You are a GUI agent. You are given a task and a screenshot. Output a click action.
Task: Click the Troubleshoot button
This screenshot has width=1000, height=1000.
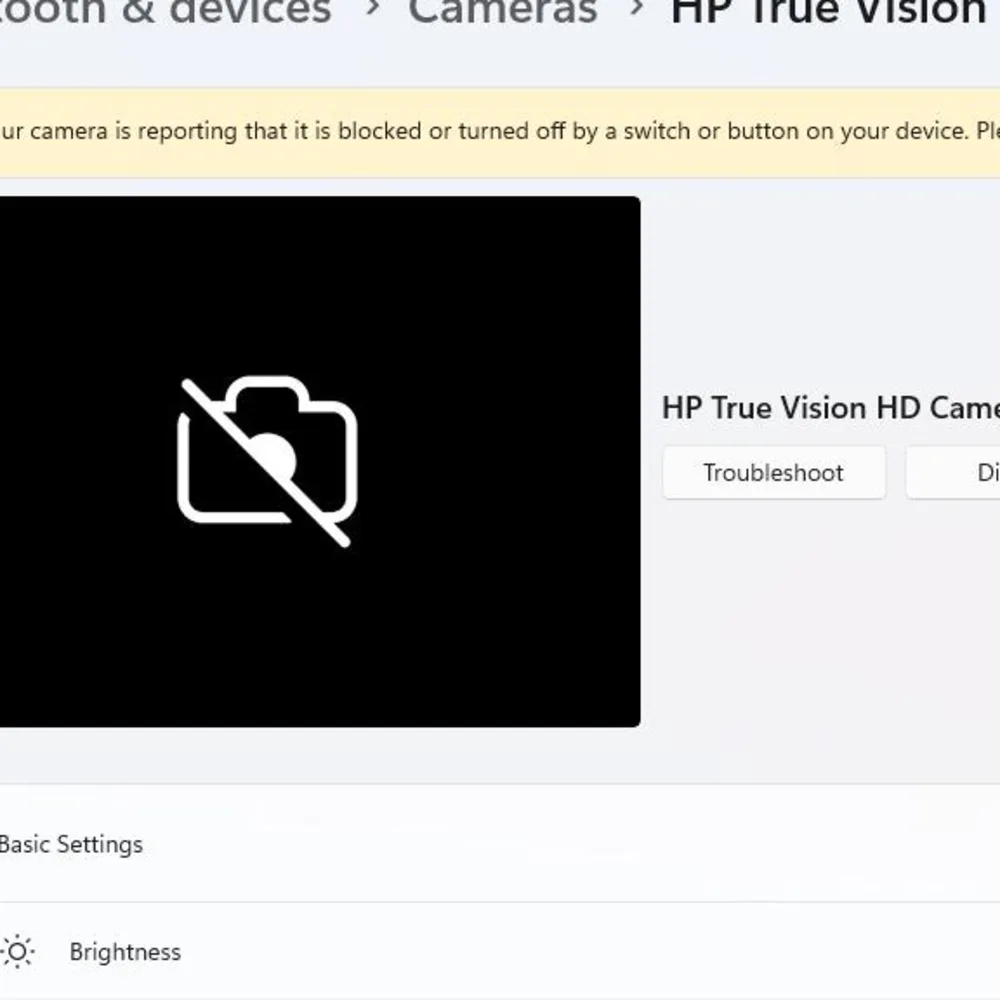774,473
